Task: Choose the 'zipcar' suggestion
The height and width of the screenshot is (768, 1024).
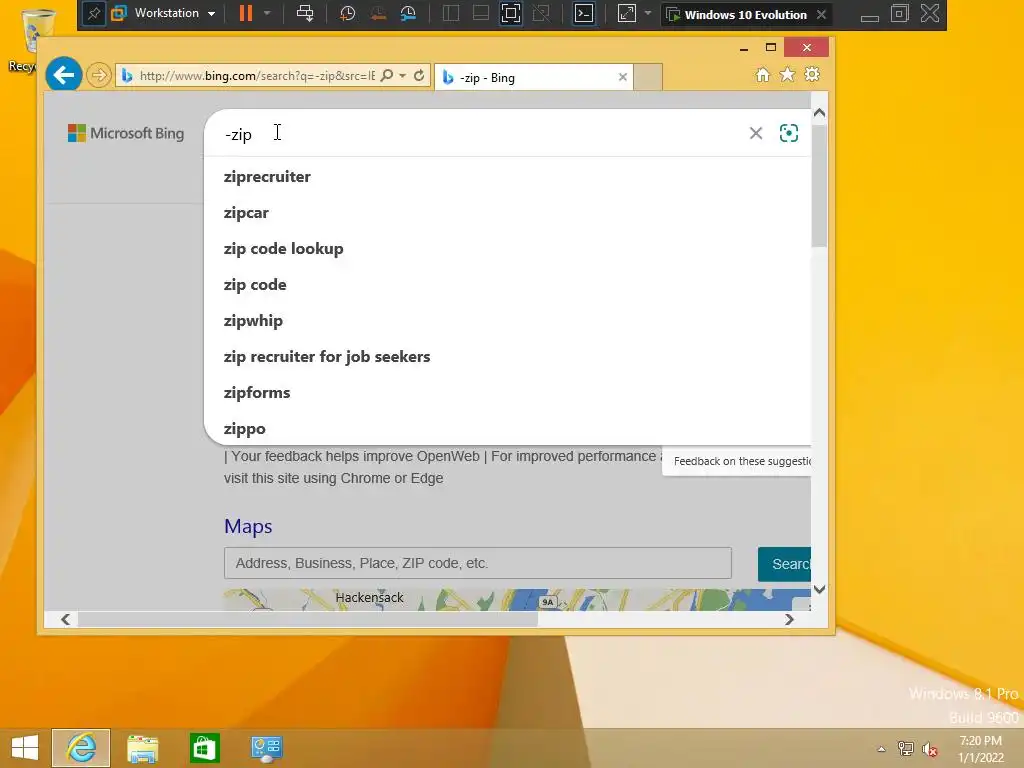Action: tap(507, 212)
